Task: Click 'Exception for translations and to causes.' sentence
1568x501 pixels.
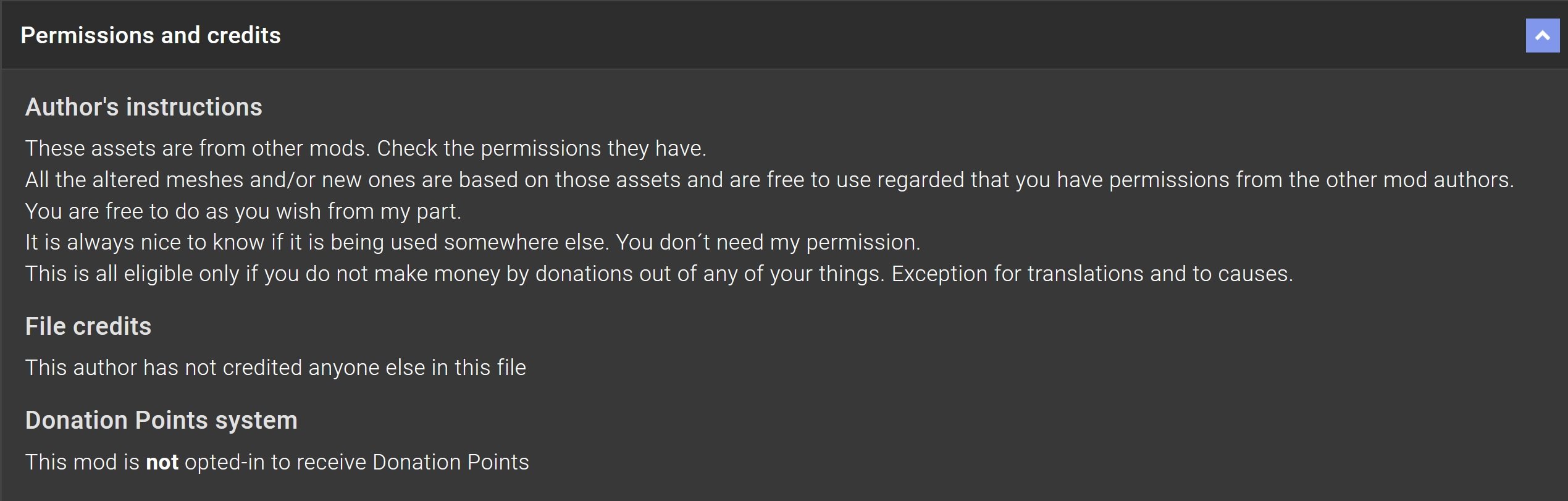Action: pos(1092,274)
